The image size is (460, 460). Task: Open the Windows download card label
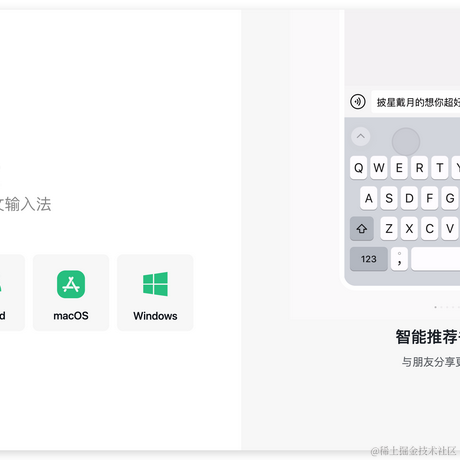(x=155, y=316)
